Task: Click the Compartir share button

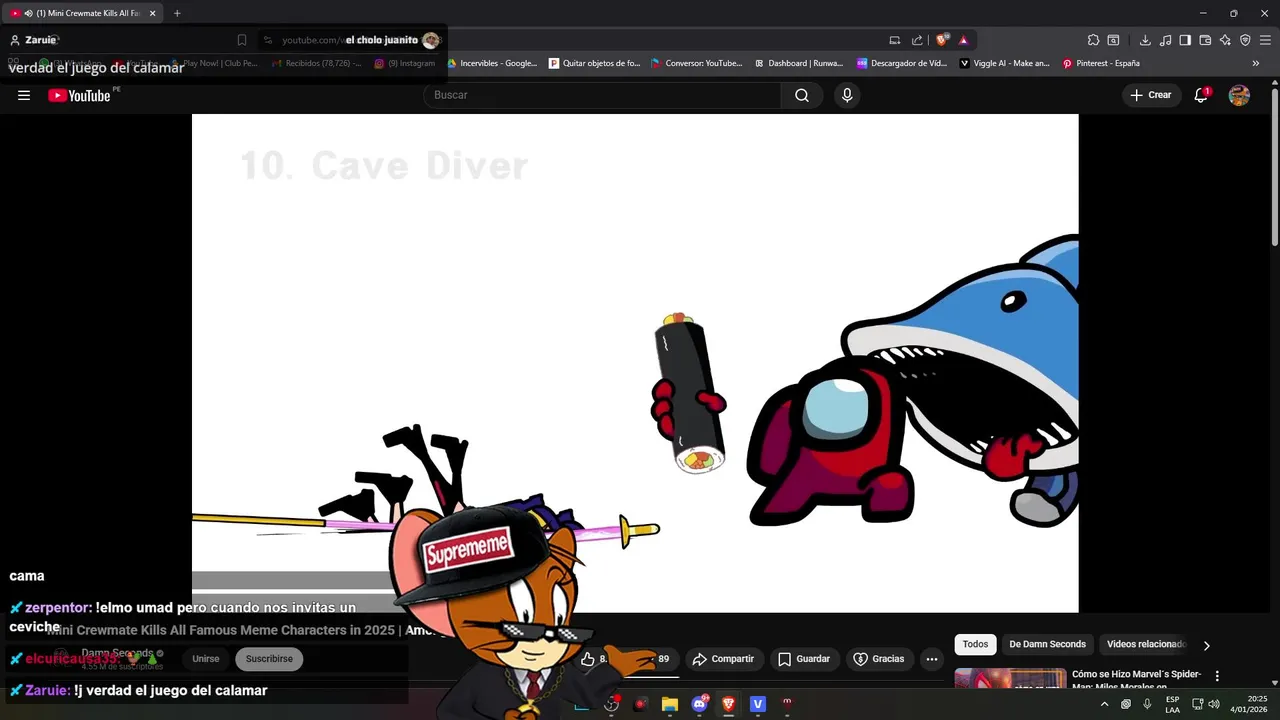Action: pos(724,659)
